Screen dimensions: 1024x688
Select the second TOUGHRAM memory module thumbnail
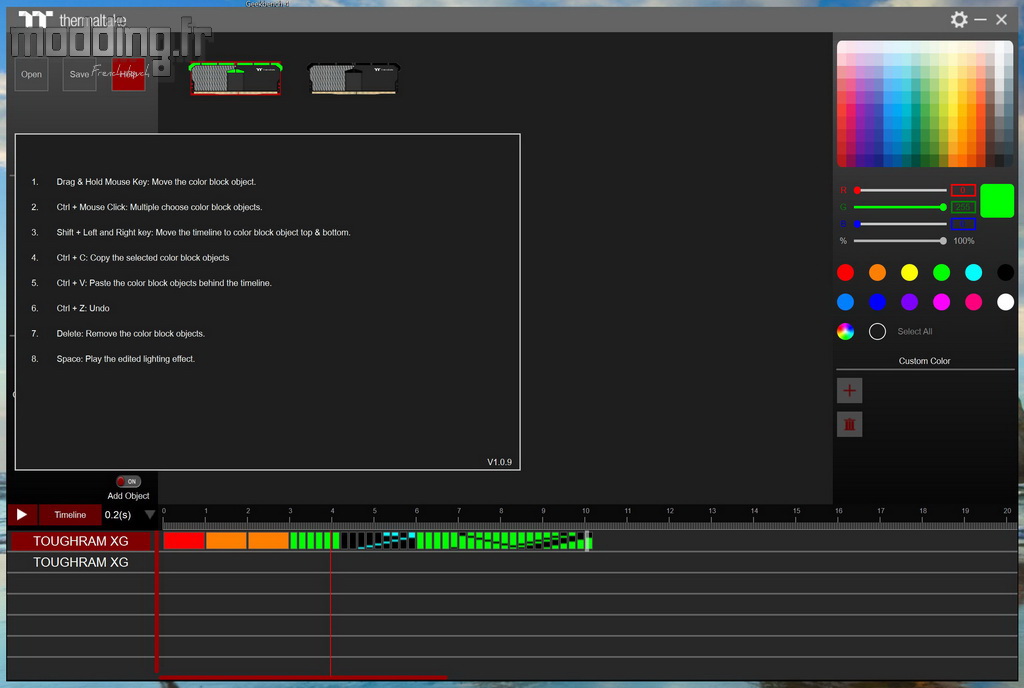pos(353,78)
